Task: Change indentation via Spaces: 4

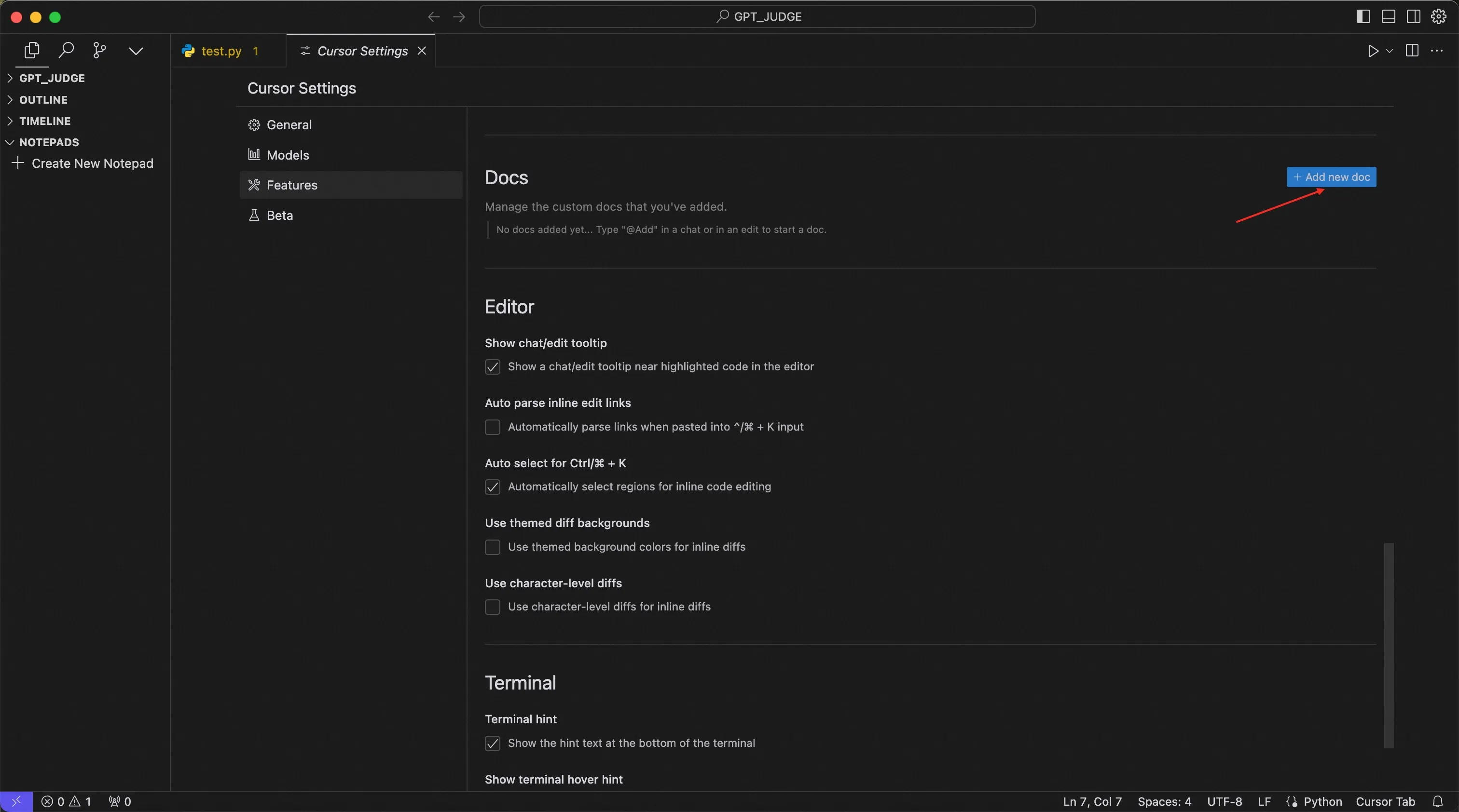Action: [1165, 802]
